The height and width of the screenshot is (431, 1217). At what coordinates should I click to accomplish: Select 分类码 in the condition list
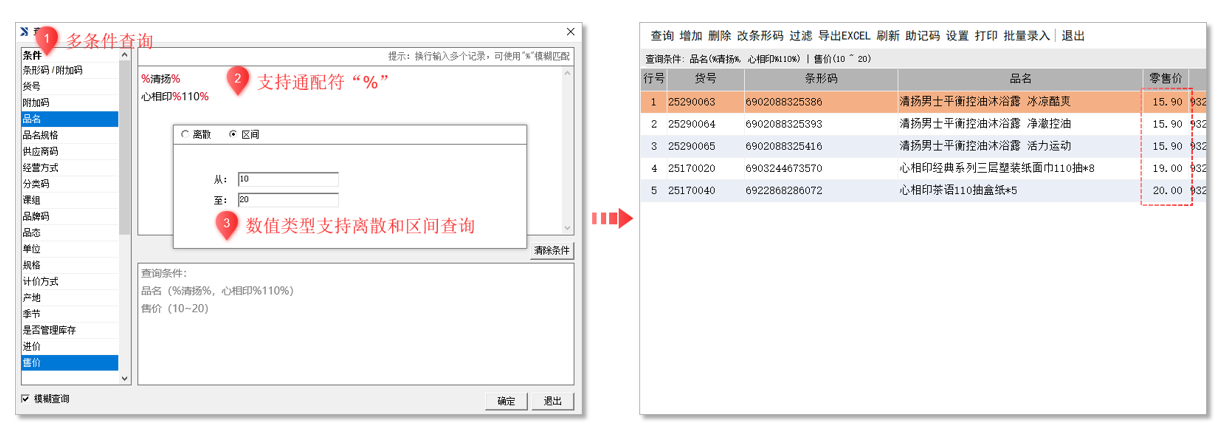click(69, 184)
